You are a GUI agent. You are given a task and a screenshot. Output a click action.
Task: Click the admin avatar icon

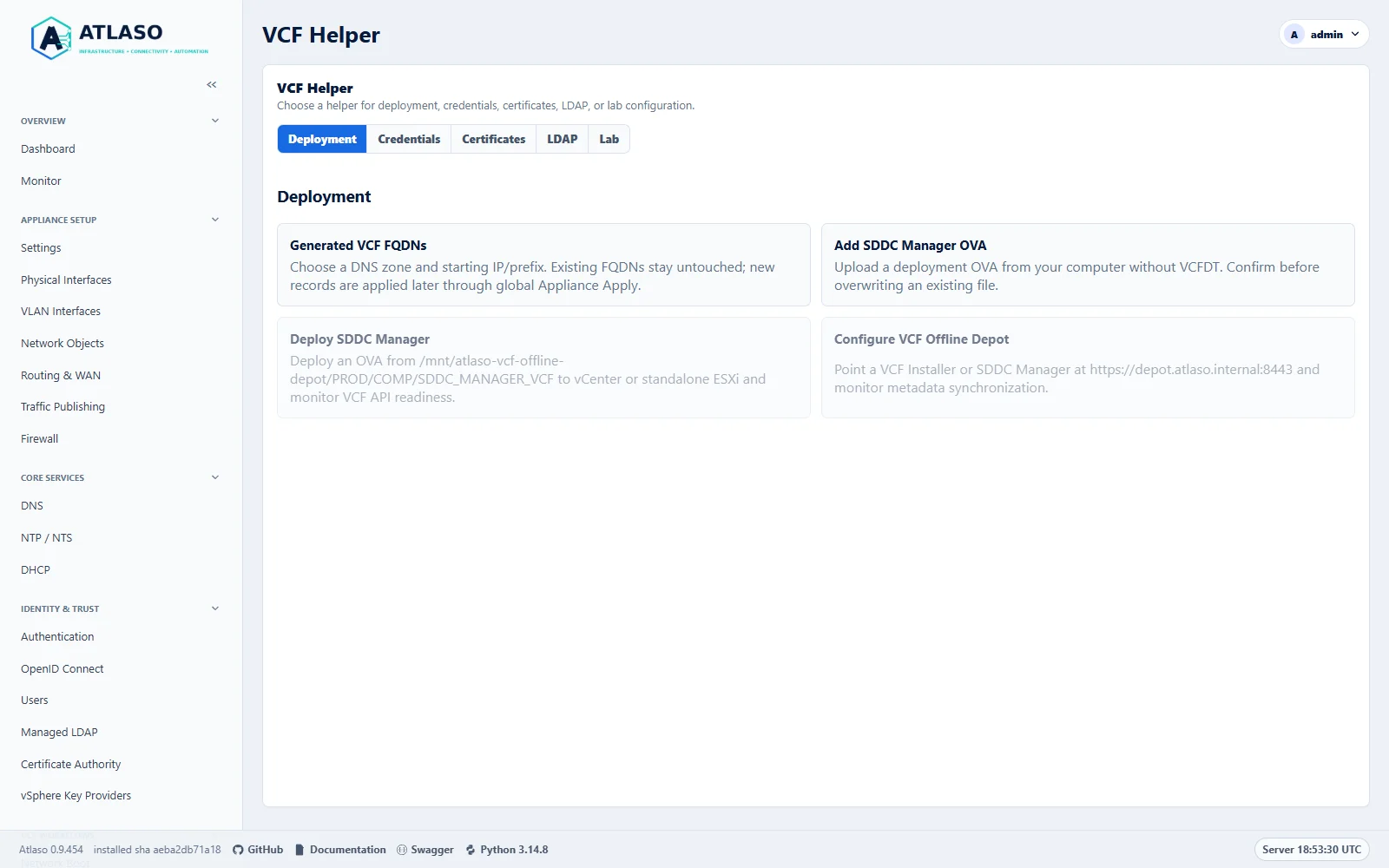tap(1294, 35)
